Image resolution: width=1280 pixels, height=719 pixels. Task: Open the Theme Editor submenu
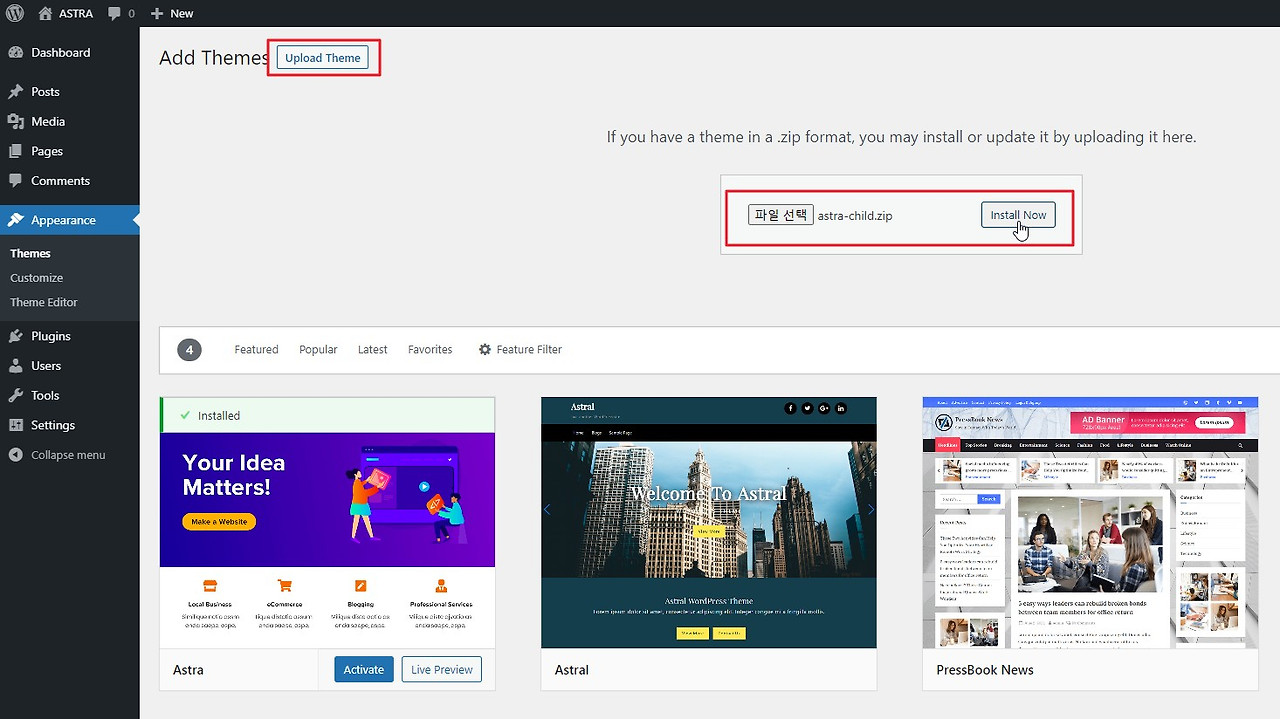(x=43, y=302)
